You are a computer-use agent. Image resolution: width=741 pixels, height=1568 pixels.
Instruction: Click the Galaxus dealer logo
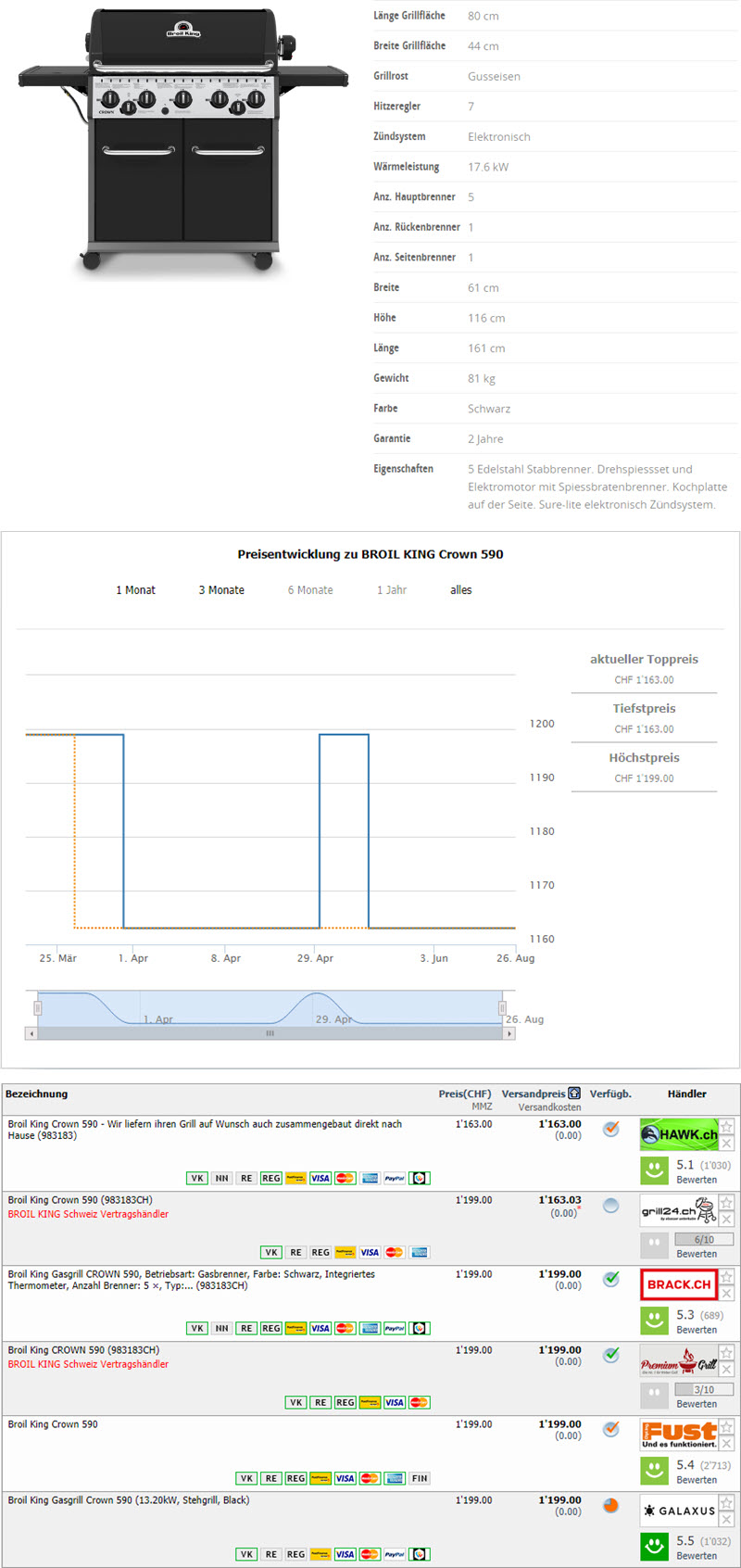pos(679,1511)
